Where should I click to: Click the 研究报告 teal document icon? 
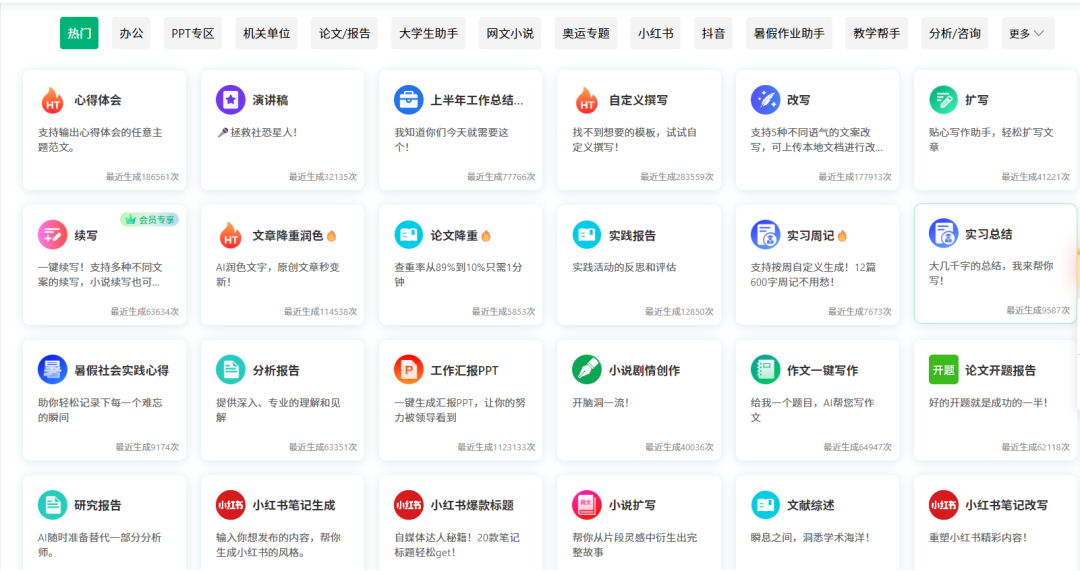(x=52, y=505)
